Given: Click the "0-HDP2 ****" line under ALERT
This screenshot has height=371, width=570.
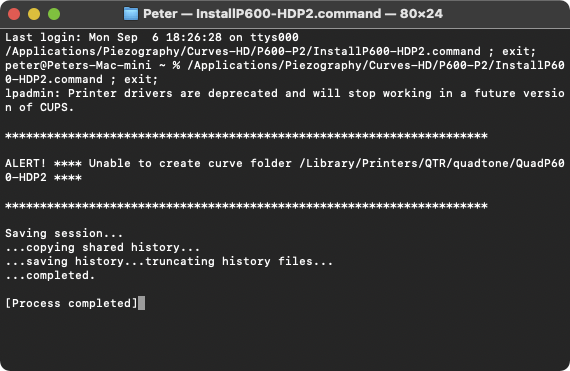Looking at the screenshot, I should [43, 178].
